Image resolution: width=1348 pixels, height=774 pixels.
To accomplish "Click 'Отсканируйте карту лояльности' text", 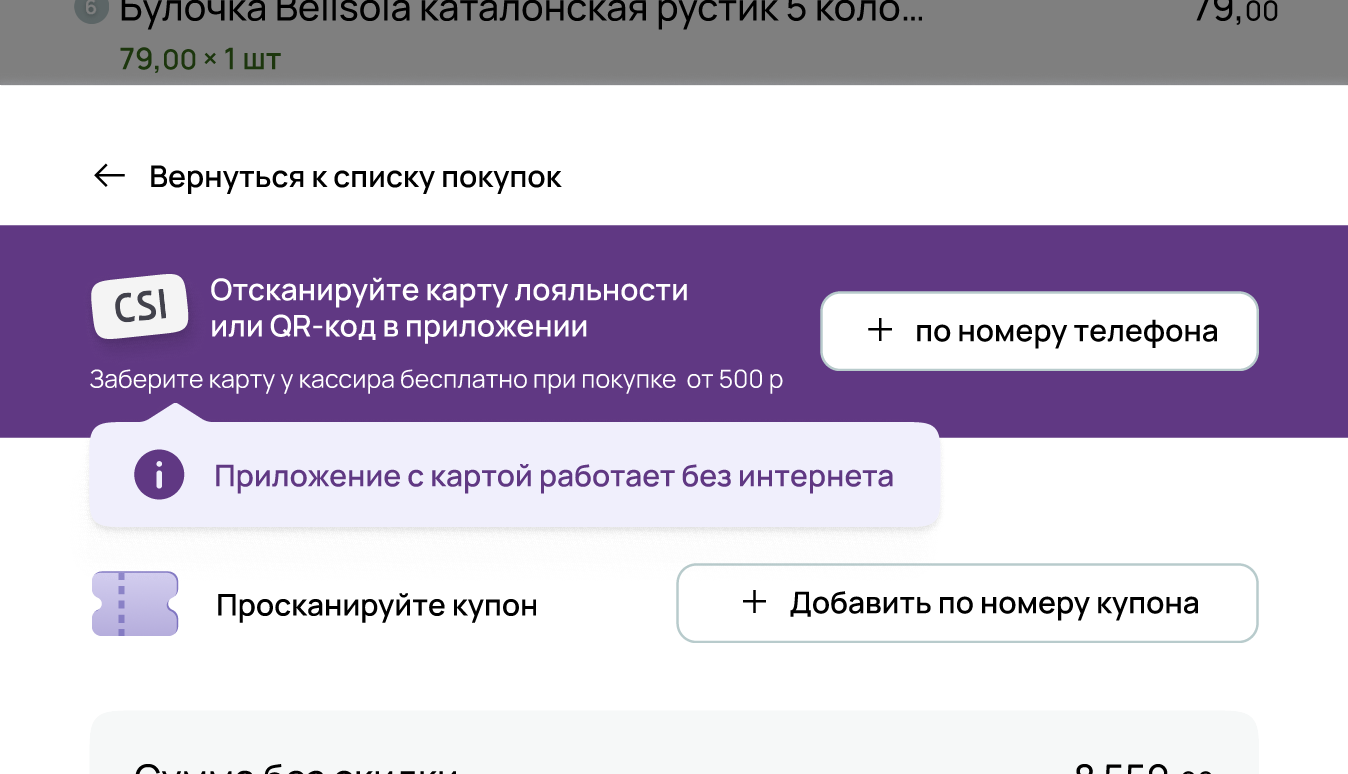I will pyautogui.click(x=447, y=290).
